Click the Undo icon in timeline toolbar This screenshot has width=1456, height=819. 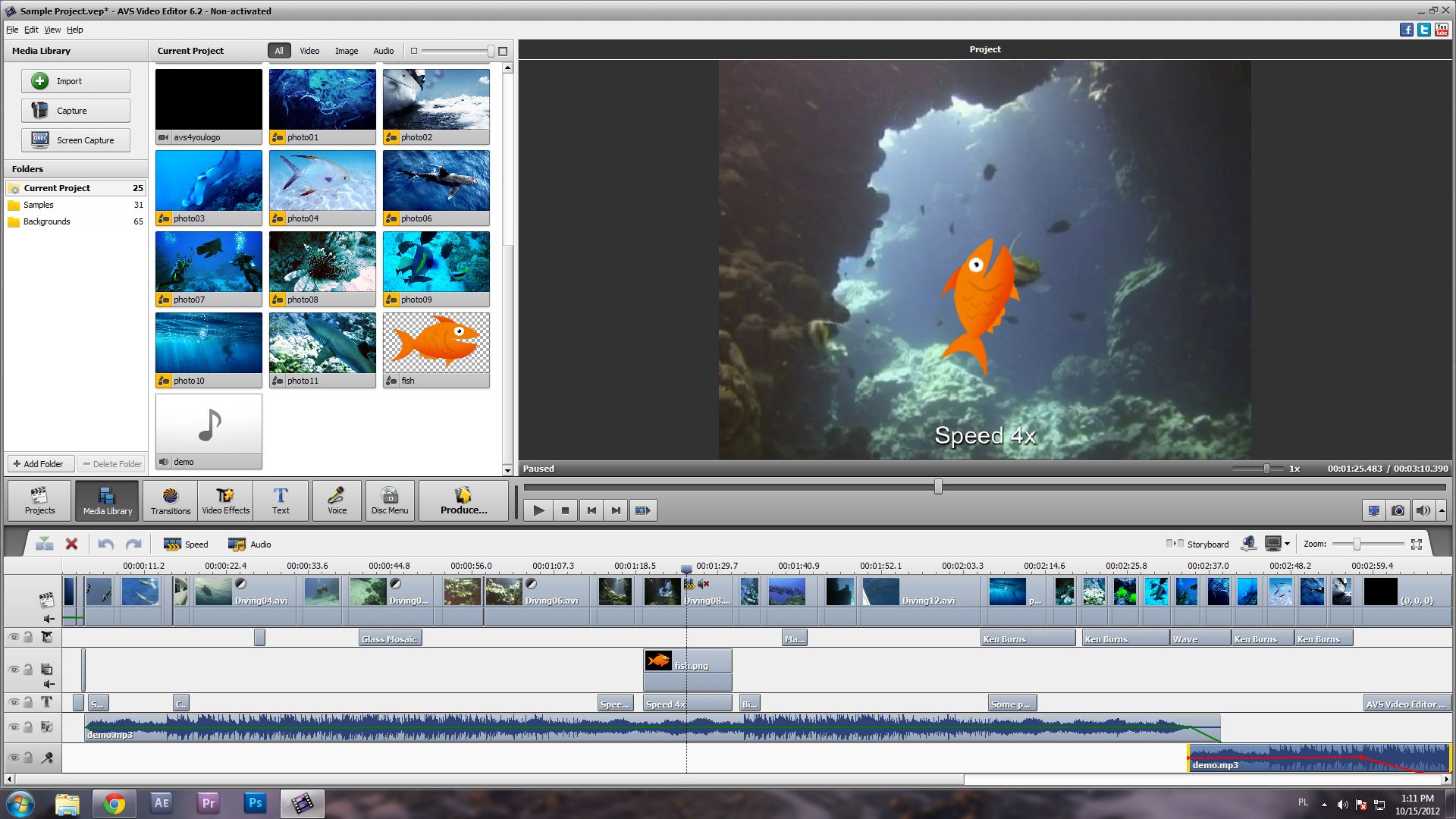[107, 543]
